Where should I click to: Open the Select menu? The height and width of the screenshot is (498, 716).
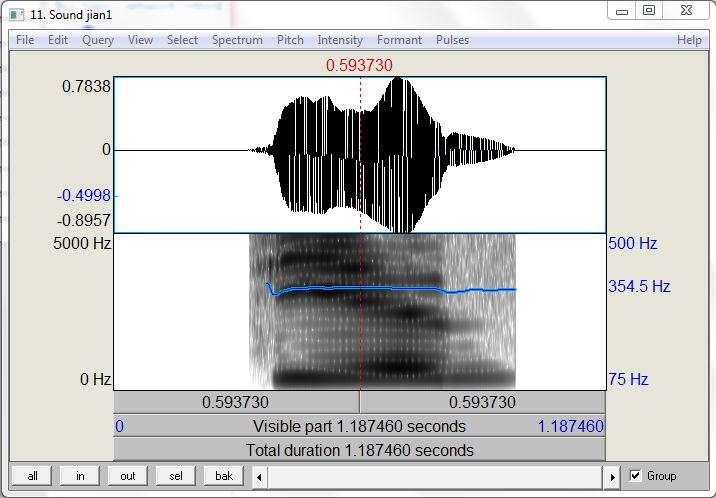click(182, 40)
